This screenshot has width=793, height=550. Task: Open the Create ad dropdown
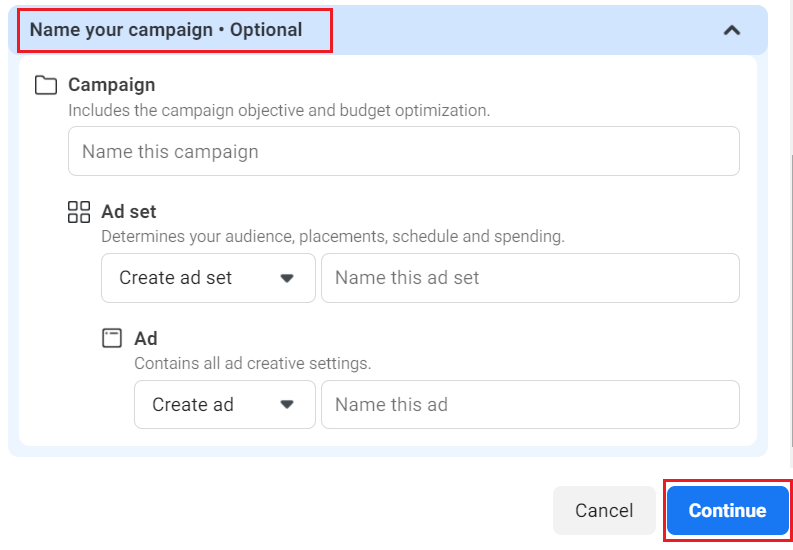225,404
